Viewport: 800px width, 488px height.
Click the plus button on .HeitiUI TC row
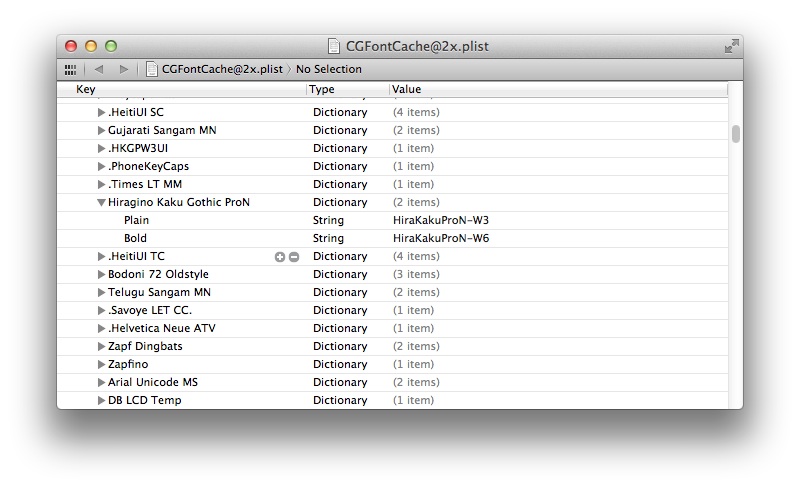(x=280, y=257)
